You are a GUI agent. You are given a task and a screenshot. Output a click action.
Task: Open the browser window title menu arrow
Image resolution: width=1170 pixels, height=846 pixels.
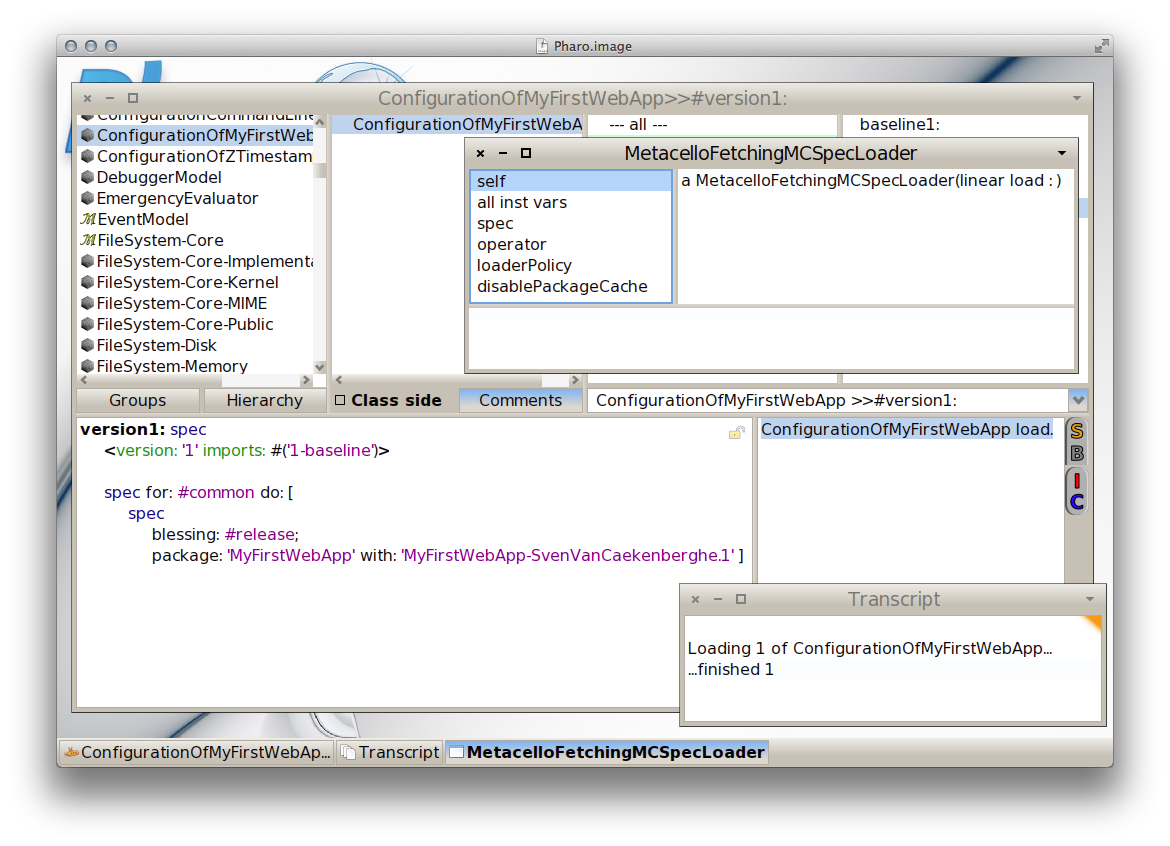[x=1077, y=98]
